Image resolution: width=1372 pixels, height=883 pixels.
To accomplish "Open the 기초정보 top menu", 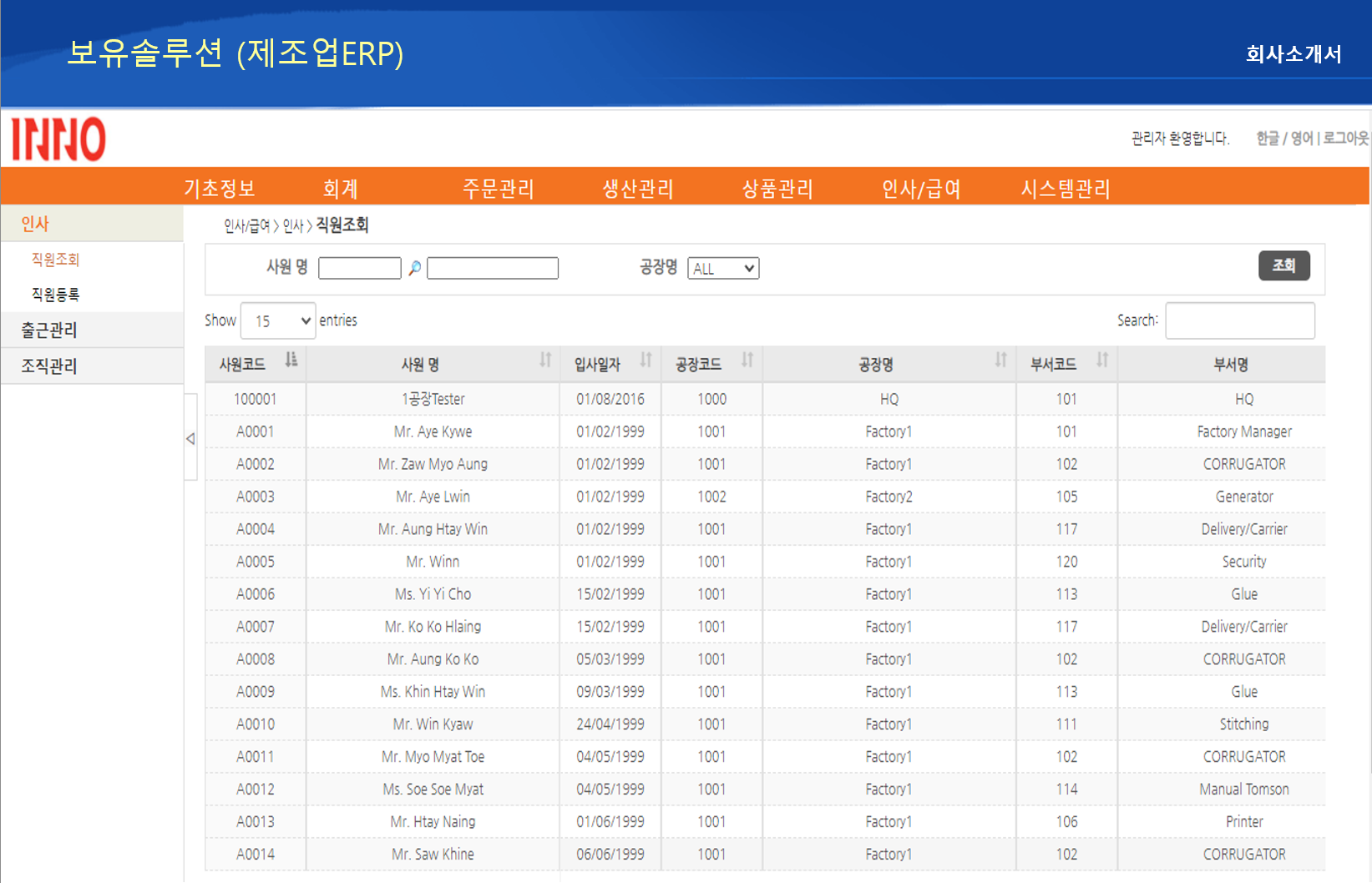I will click(x=220, y=189).
